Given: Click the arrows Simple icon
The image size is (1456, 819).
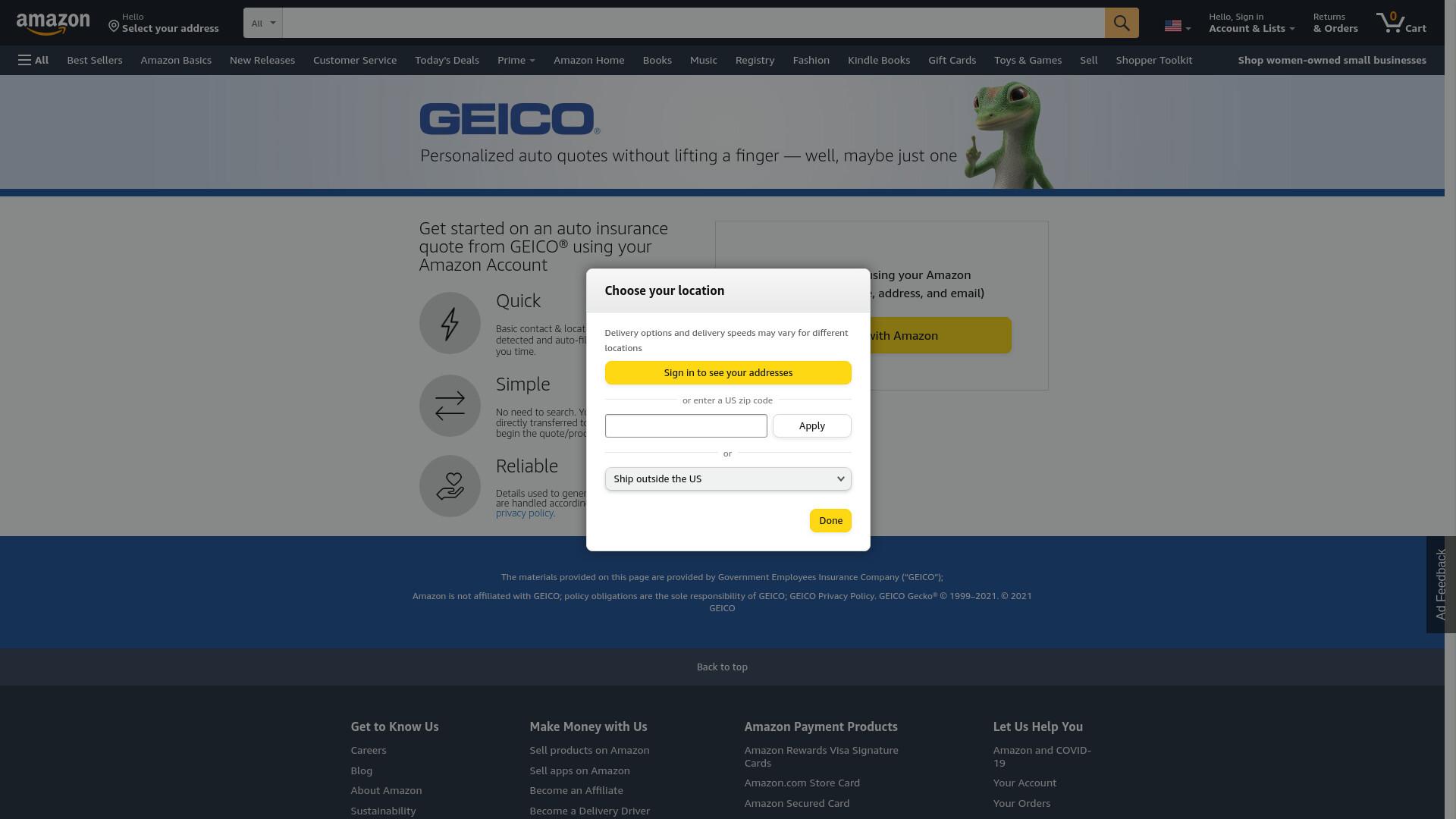Looking at the screenshot, I should (450, 406).
